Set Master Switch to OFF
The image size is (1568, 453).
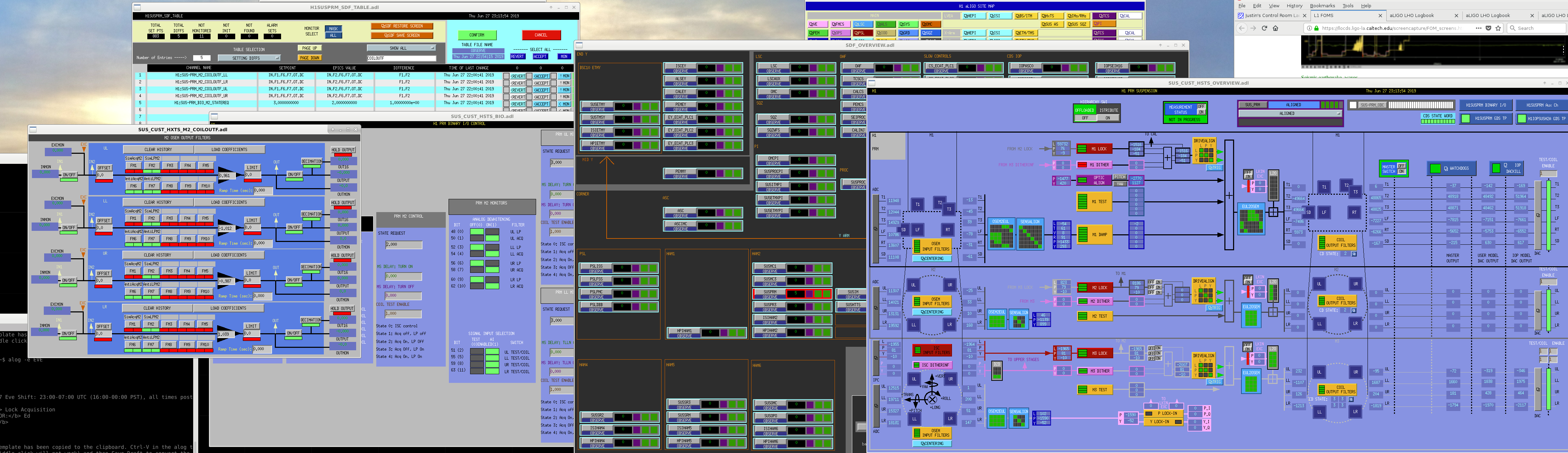click(x=1401, y=165)
